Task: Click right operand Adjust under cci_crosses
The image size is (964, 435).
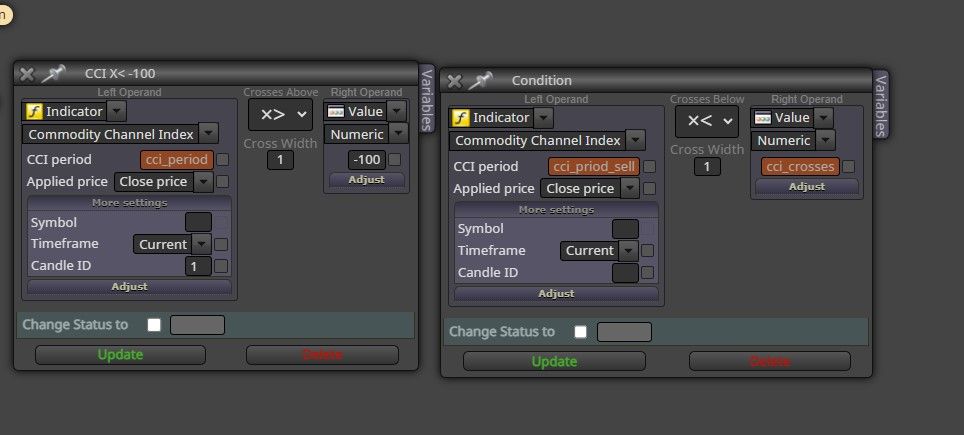Action: [x=807, y=186]
